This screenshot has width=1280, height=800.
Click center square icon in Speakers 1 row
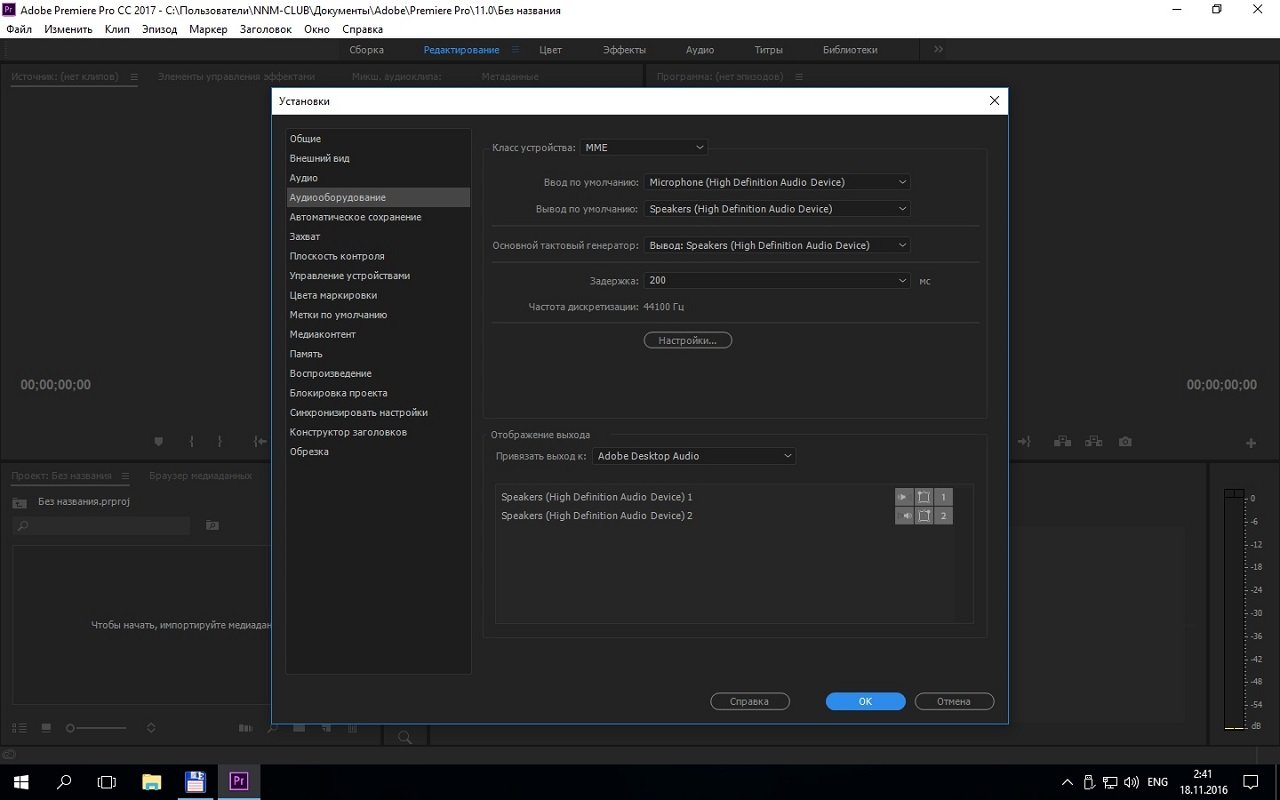click(924, 497)
